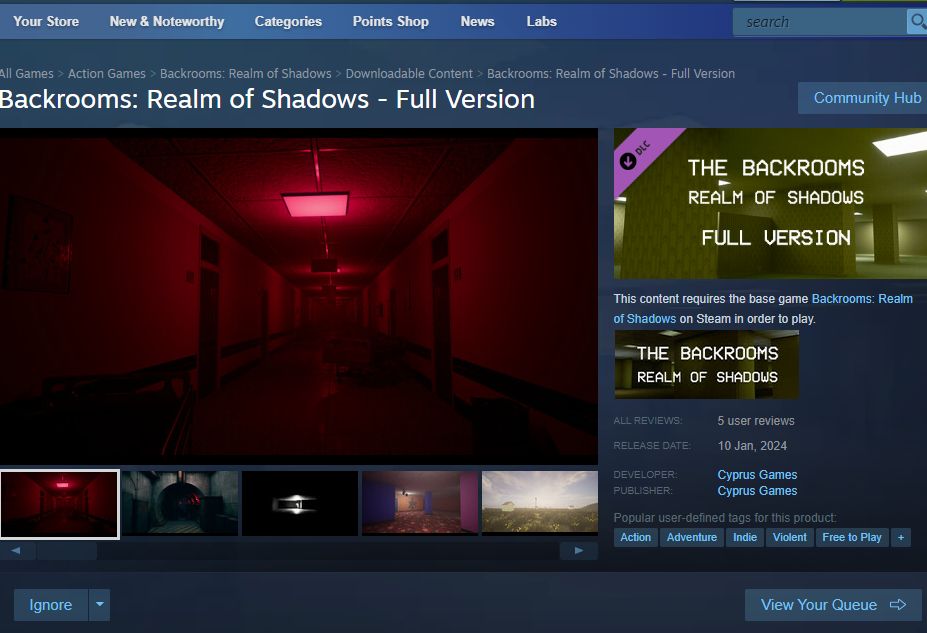
Task: Go to Points Shop
Action: [x=391, y=21]
